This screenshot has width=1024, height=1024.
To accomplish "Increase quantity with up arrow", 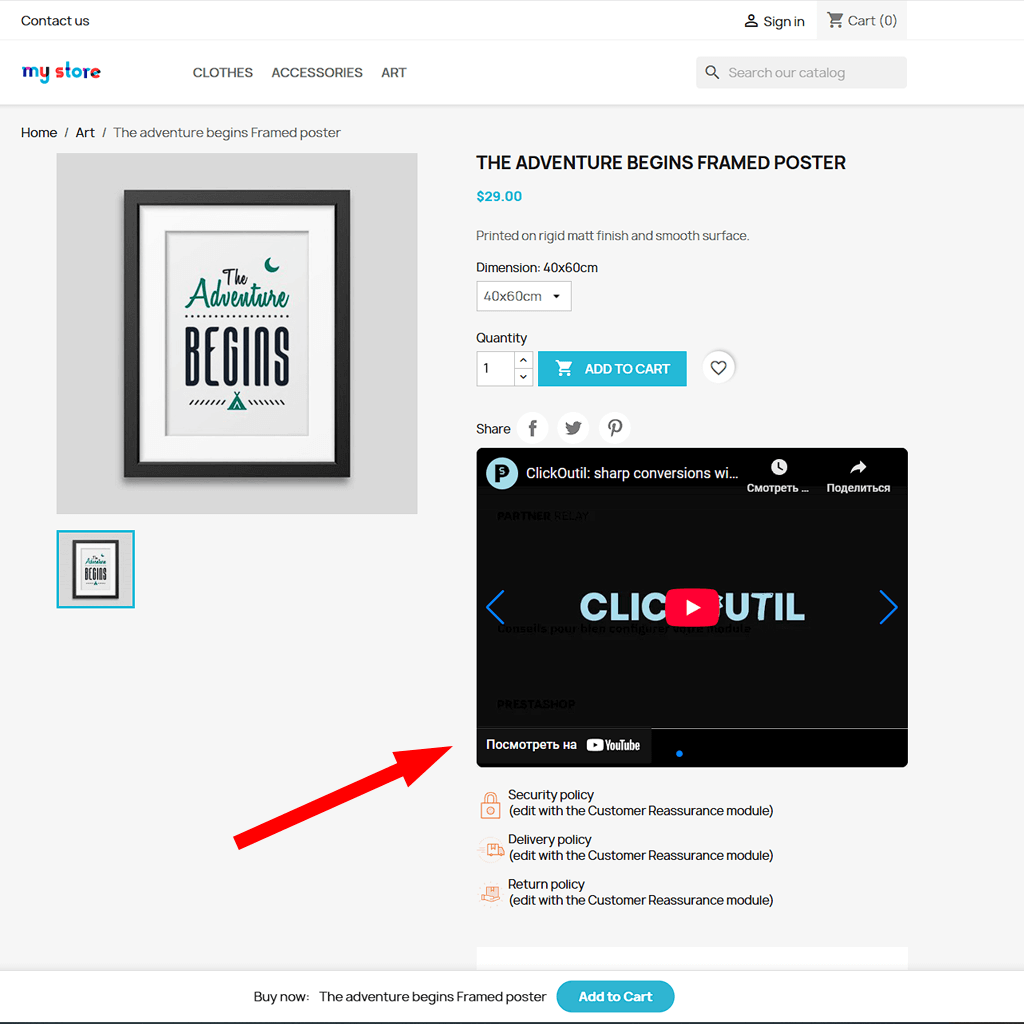I will point(523,360).
